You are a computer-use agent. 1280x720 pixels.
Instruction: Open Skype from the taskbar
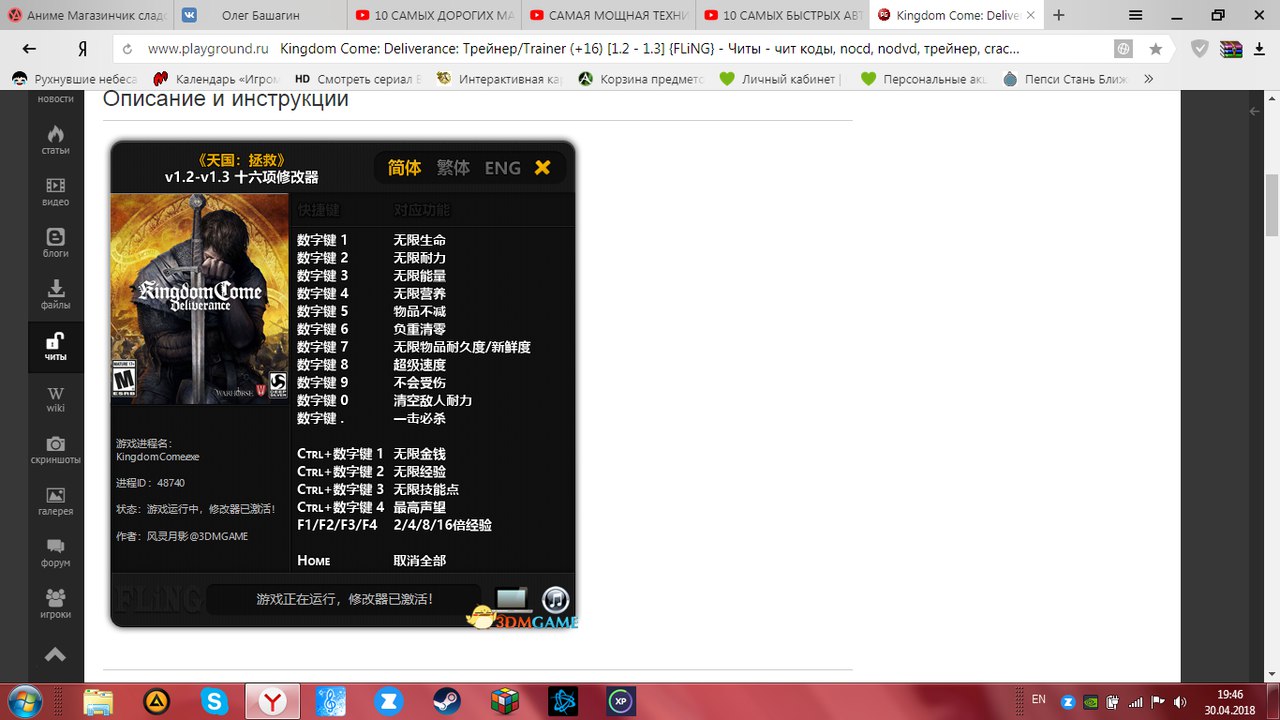tap(214, 702)
